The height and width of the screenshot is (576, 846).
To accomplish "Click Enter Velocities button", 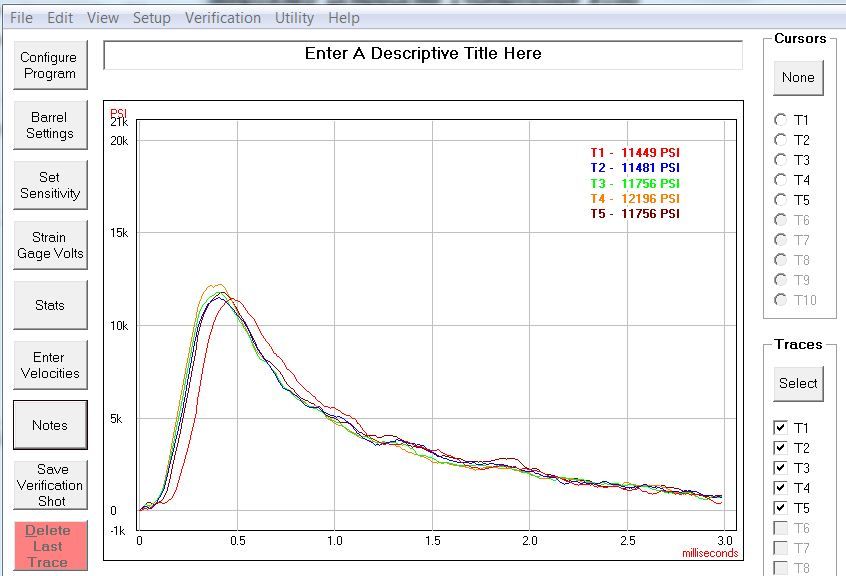I will [49, 366].
